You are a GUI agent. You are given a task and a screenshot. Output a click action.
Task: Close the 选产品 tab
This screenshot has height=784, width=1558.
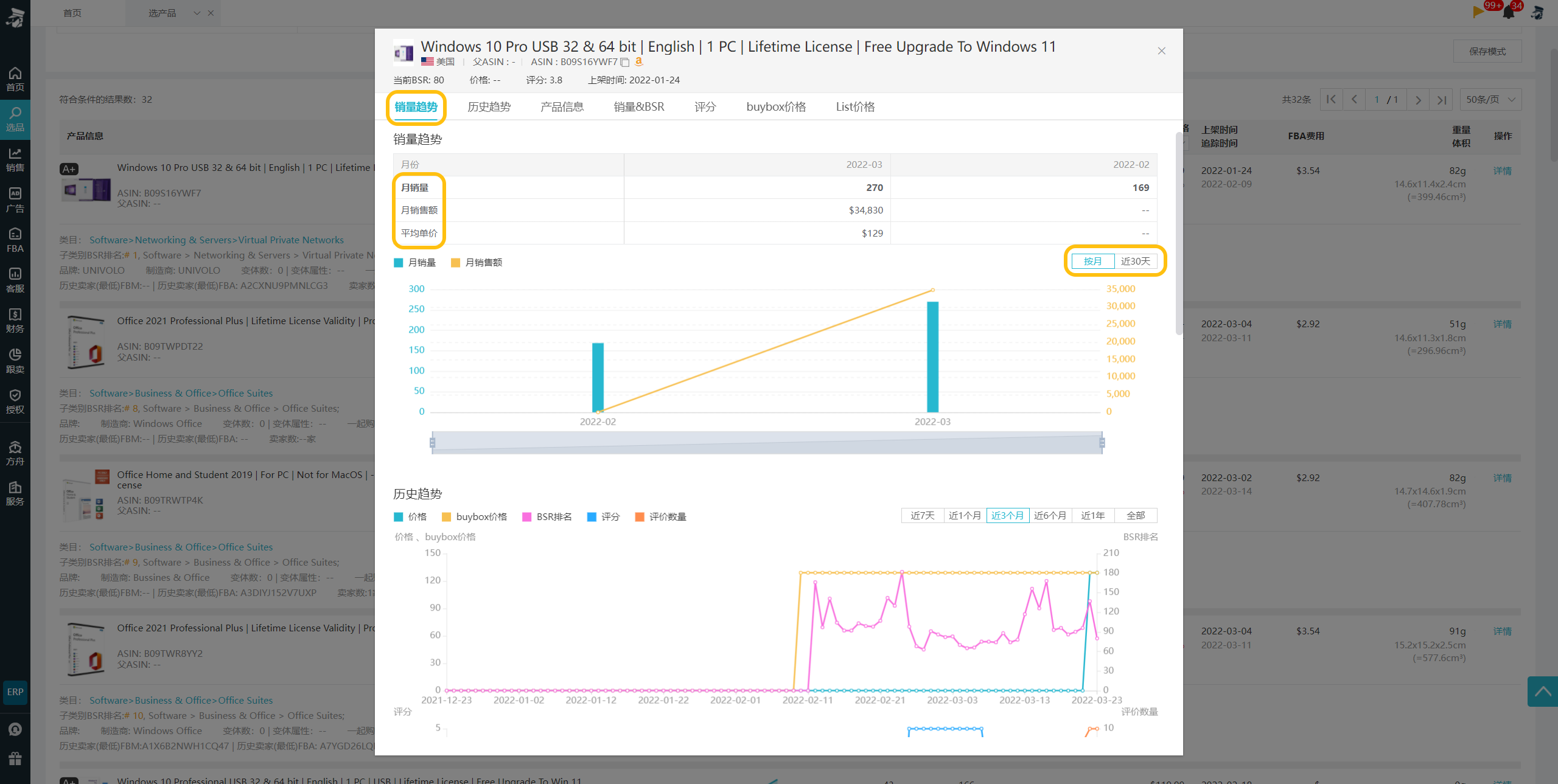(211, 13)
